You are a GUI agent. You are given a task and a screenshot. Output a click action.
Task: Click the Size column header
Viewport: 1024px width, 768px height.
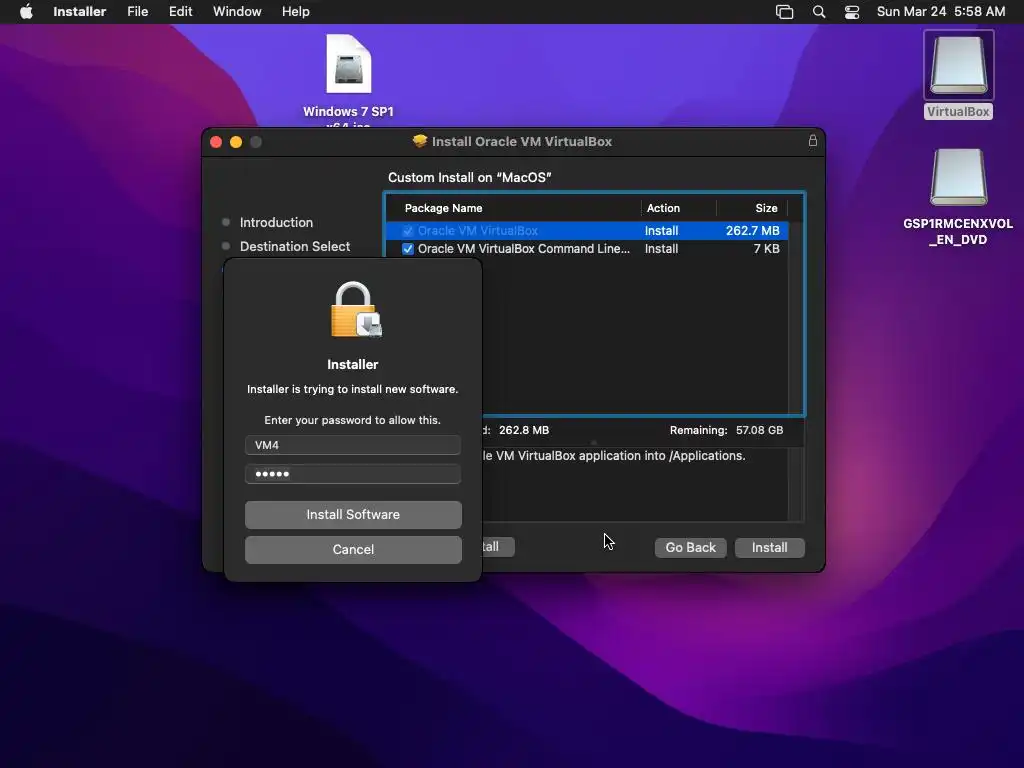coord(766,208)
